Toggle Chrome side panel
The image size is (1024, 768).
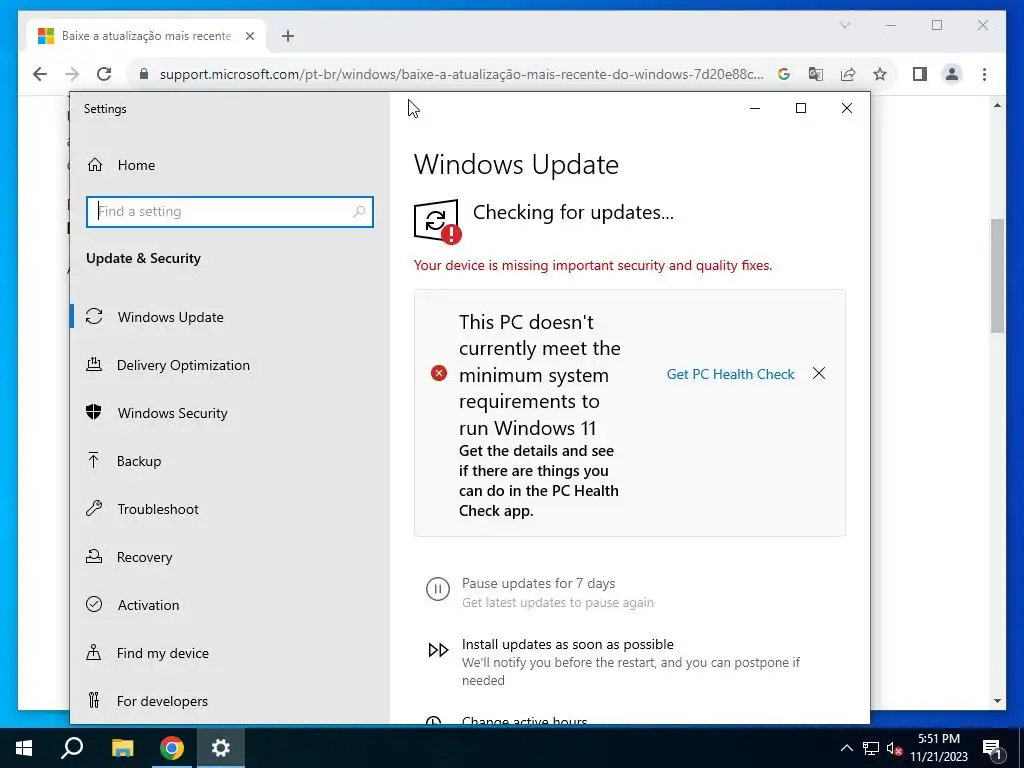pyautogui.click(x=920, y=74)
